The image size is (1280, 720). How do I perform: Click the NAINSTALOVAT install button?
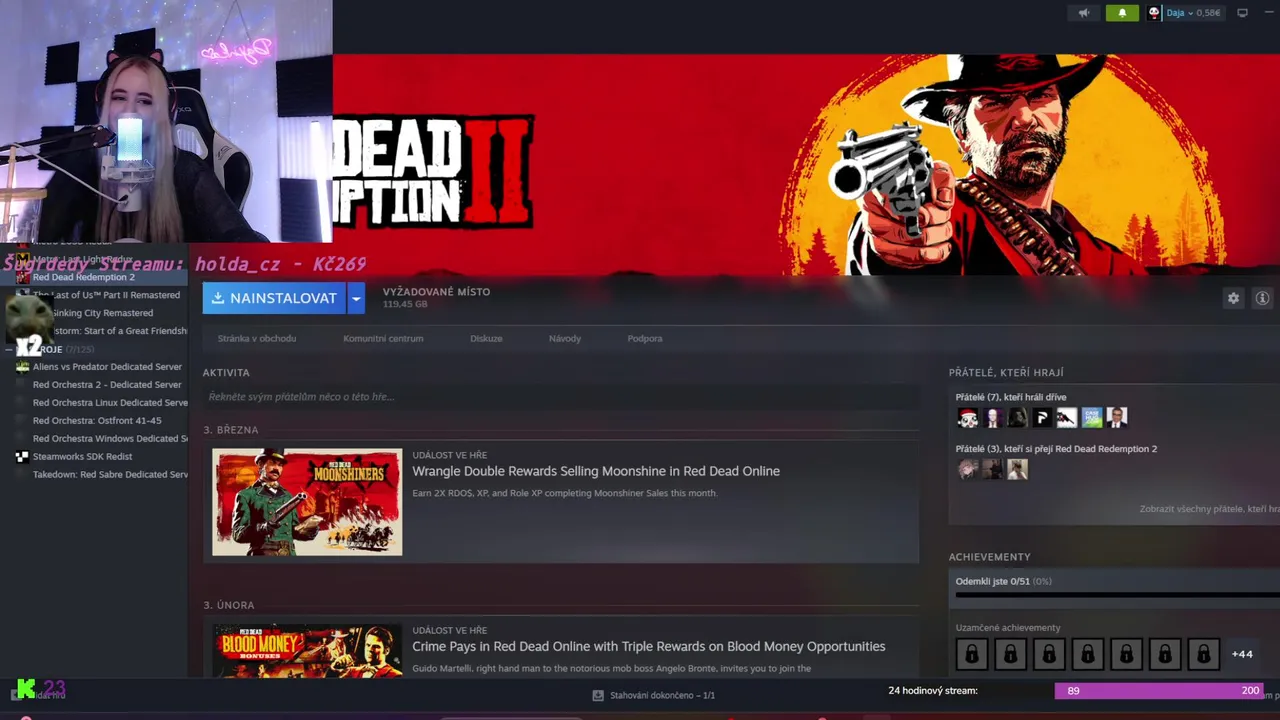(x=274, y=298)
